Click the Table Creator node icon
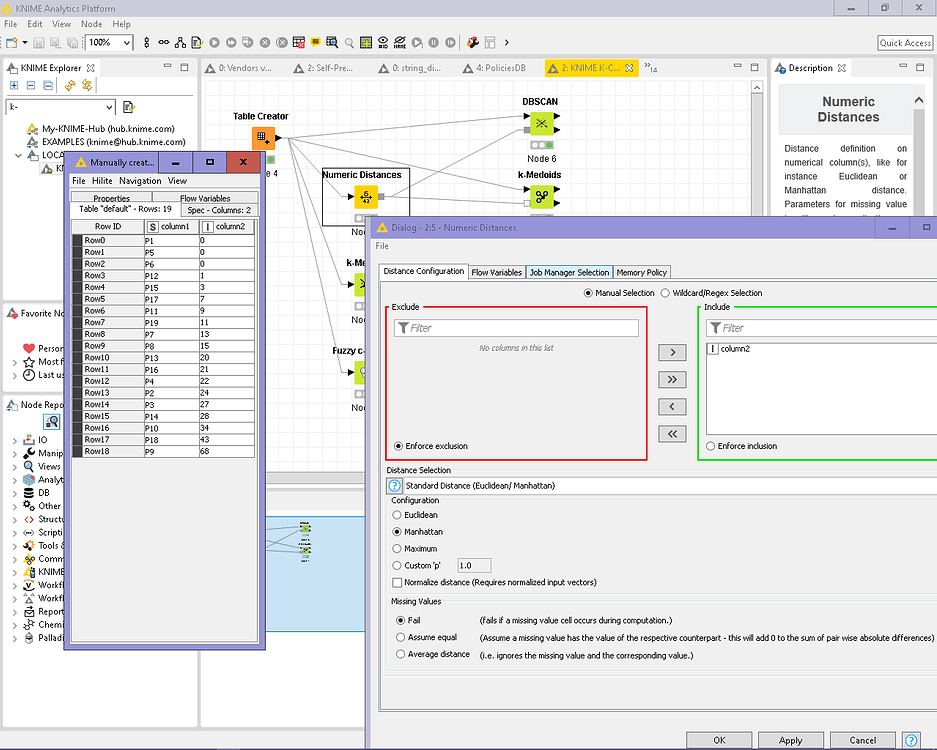 (262, 137)
